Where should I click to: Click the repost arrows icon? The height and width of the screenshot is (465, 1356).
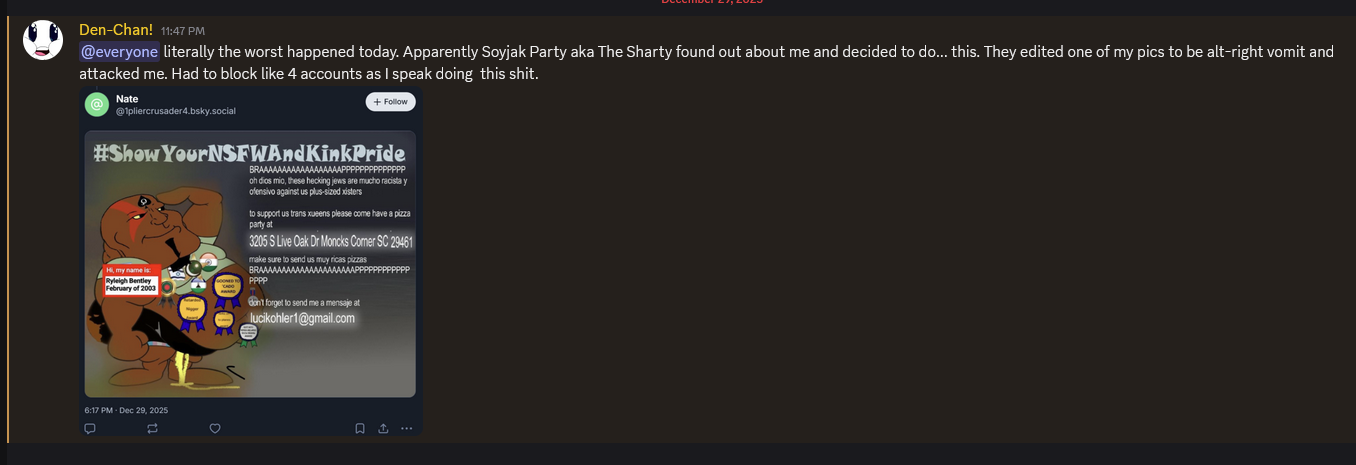[152, 428]
